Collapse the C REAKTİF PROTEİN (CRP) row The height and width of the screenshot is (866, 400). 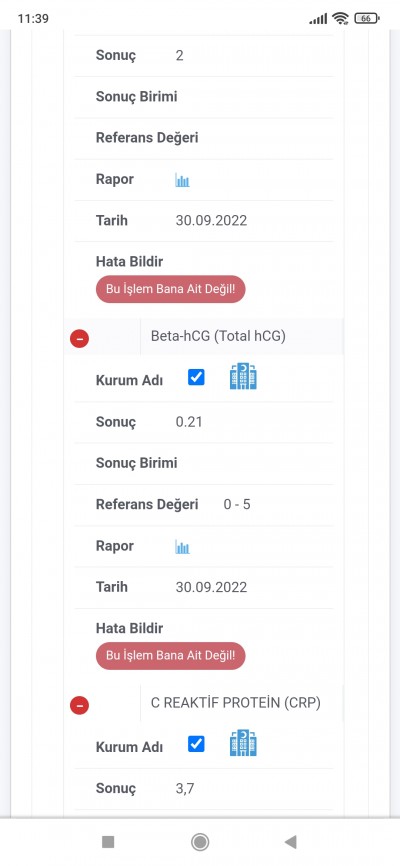[80, 705]
